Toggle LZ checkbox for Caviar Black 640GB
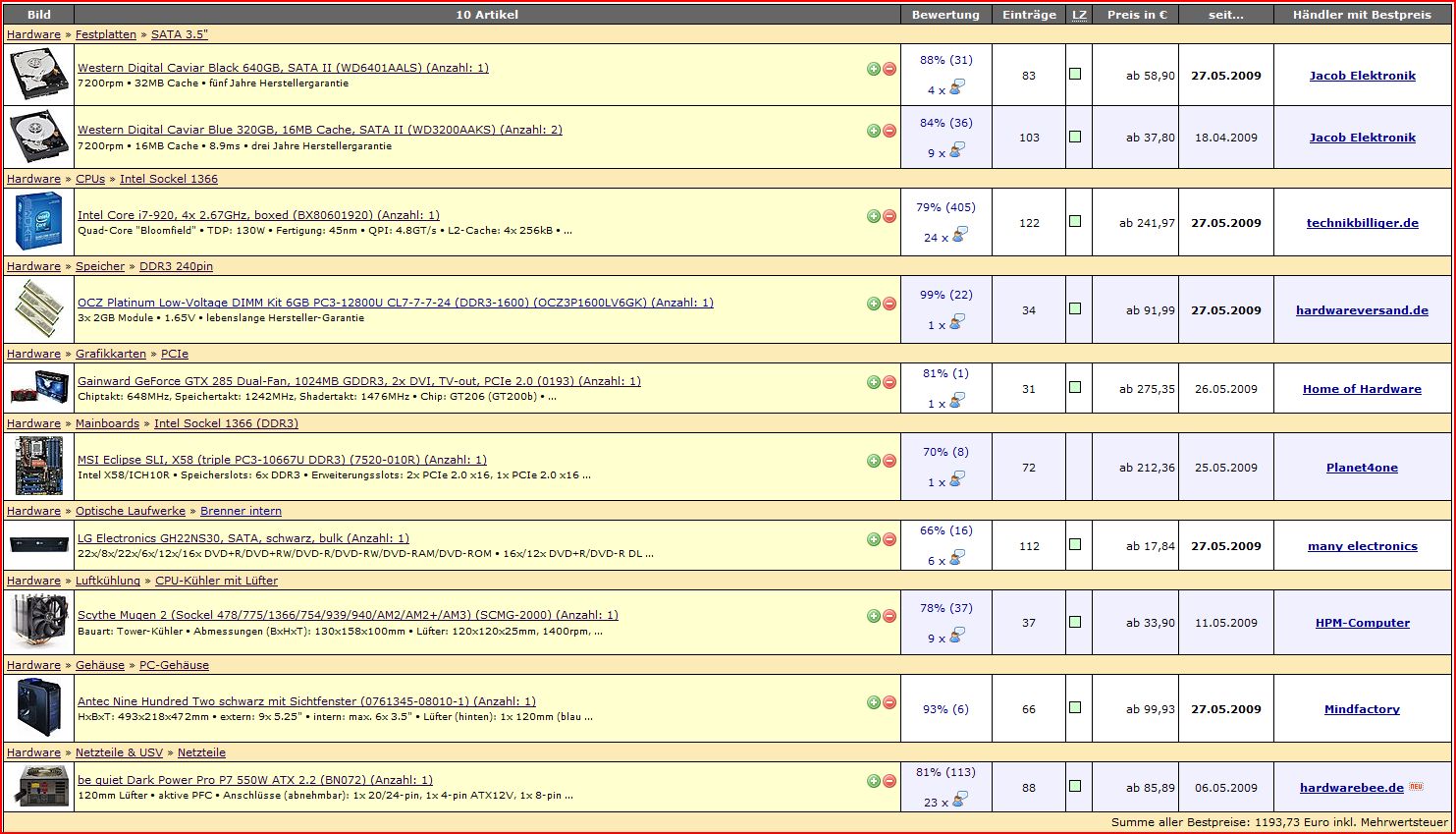 [1075, 74]
